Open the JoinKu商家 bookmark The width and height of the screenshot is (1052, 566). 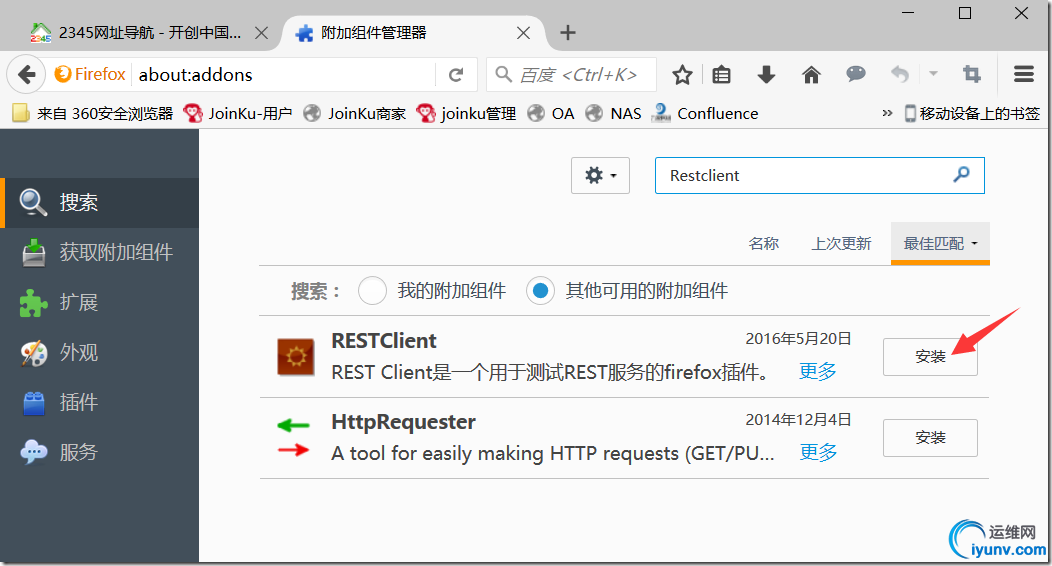pos(354,113)
